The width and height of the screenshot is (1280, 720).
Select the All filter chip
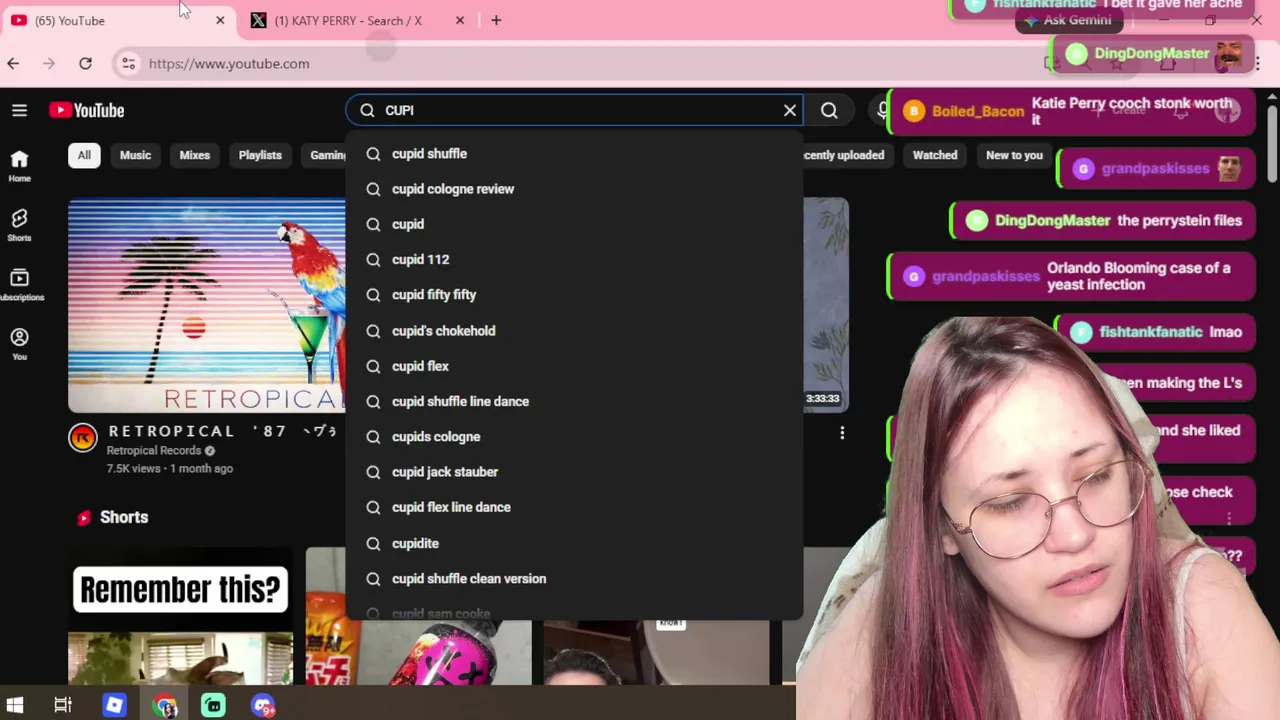[x=84, y=155]
